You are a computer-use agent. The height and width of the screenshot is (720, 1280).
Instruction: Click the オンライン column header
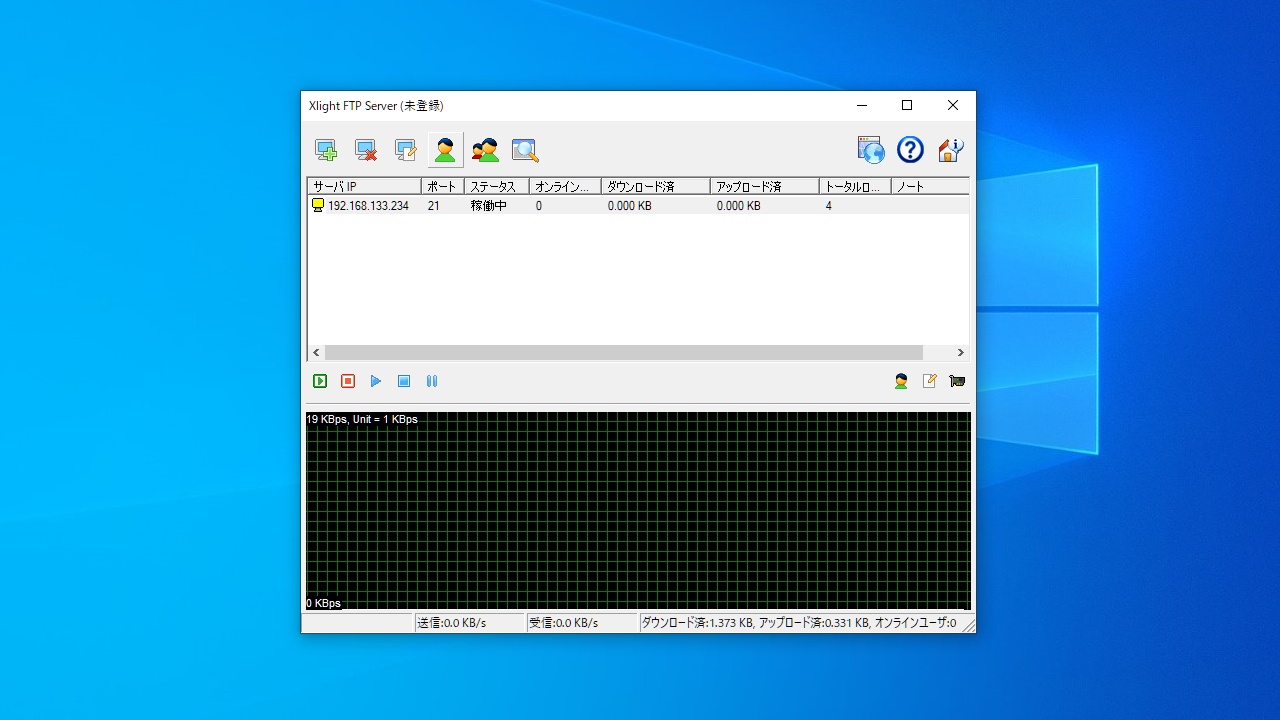[x=565, y=187]
